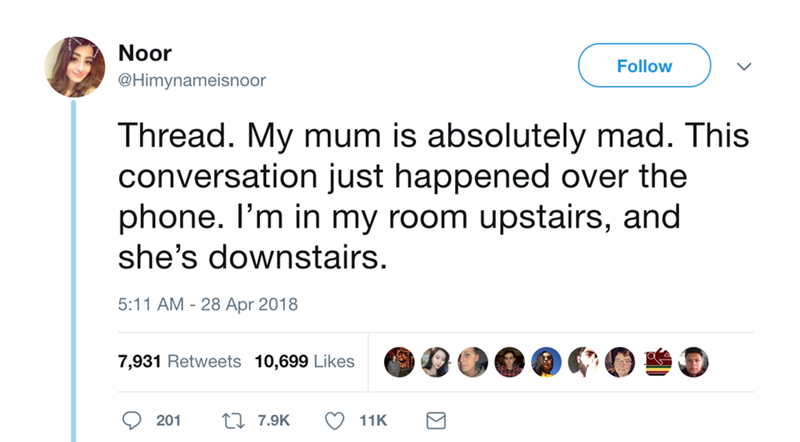Click the 7.9K retweet count

pyautogui.click(x=273, y=421)
